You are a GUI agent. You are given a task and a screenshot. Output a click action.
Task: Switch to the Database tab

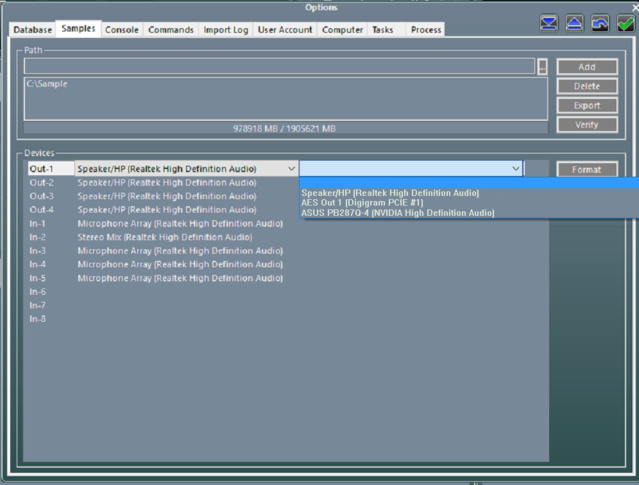pyautogui.click(x=33, y=30)
